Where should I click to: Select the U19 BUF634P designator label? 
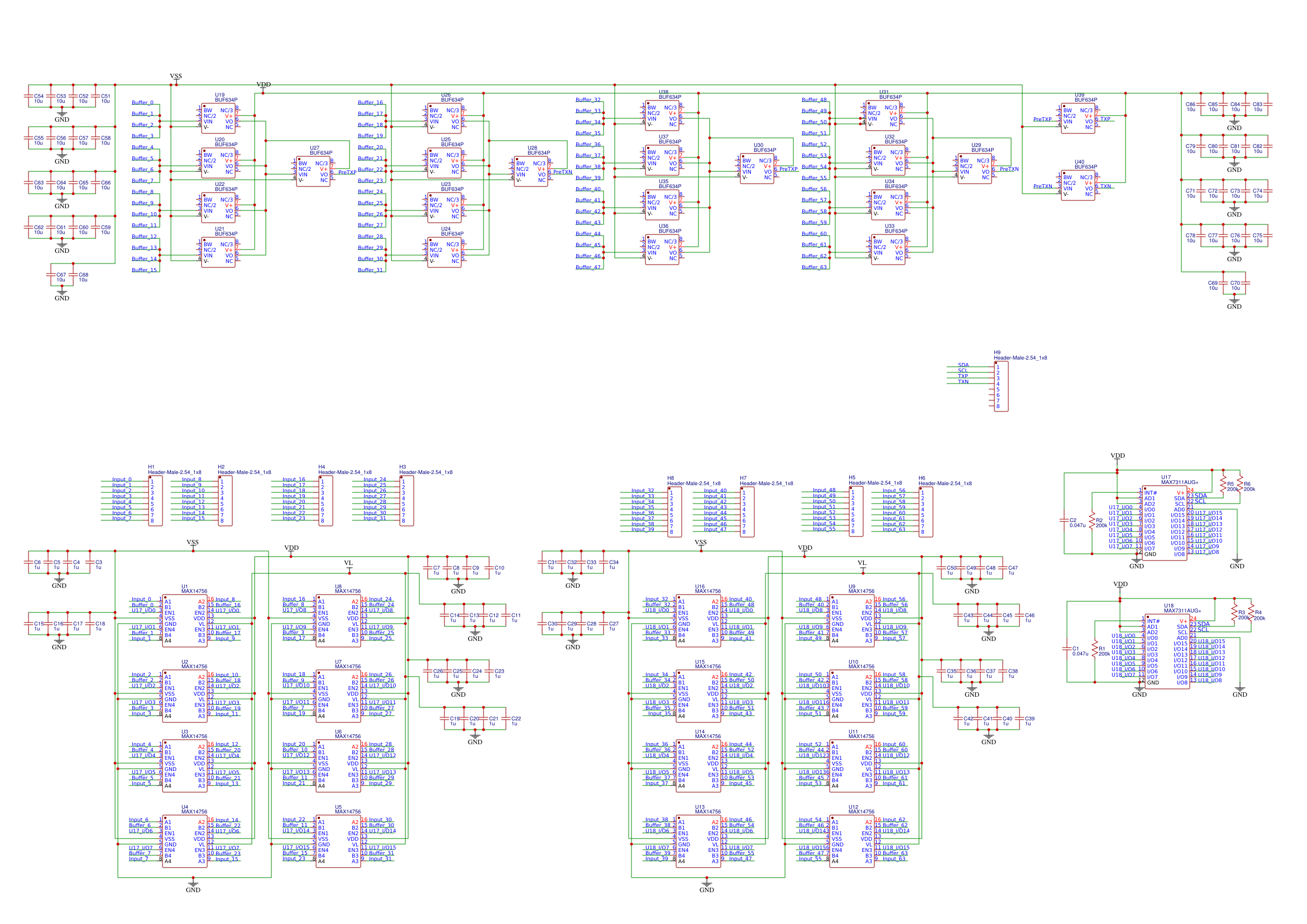coord(226,97)
